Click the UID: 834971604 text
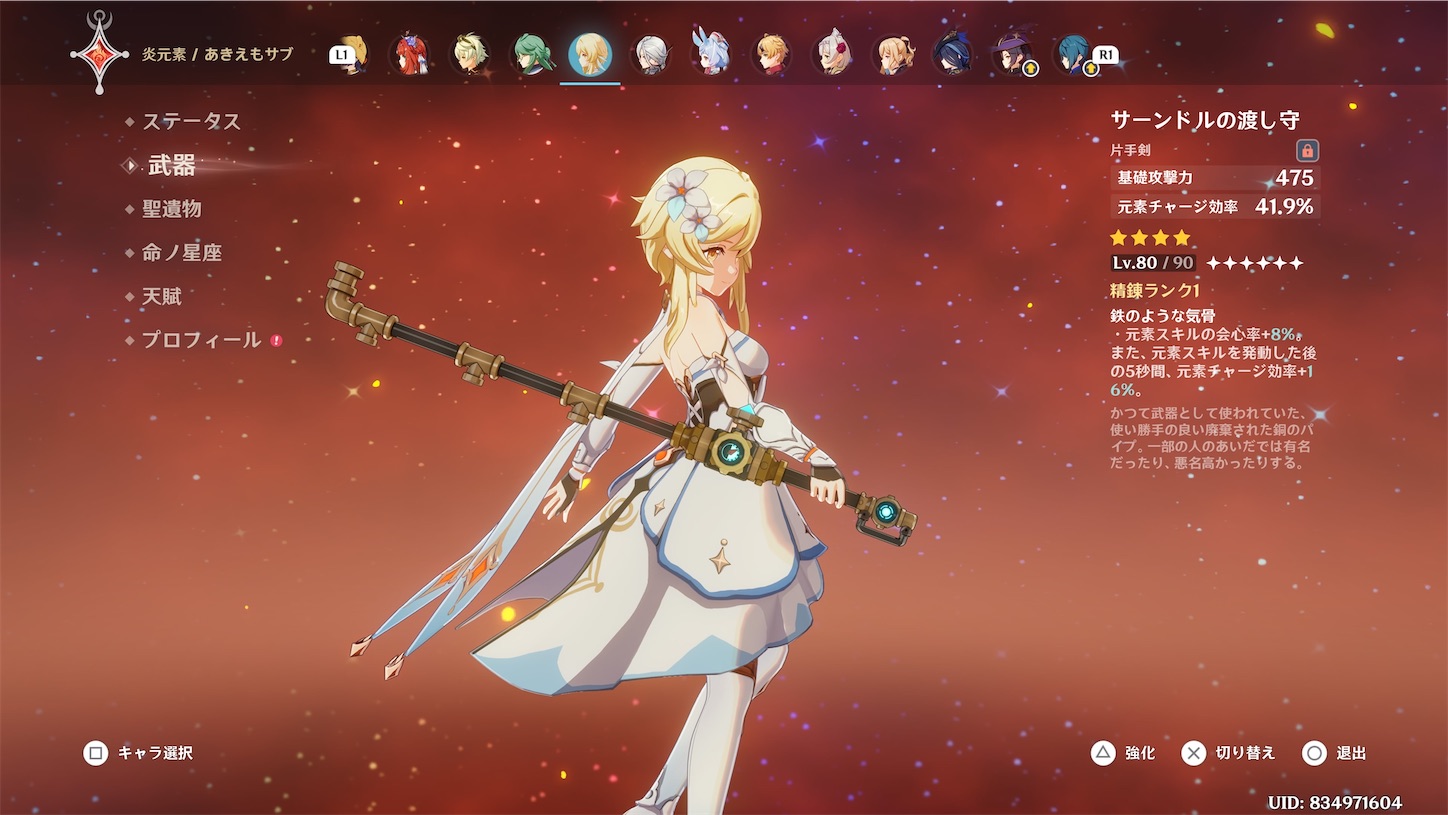Screen dimensions: 1448x815 coord(1334,802)
